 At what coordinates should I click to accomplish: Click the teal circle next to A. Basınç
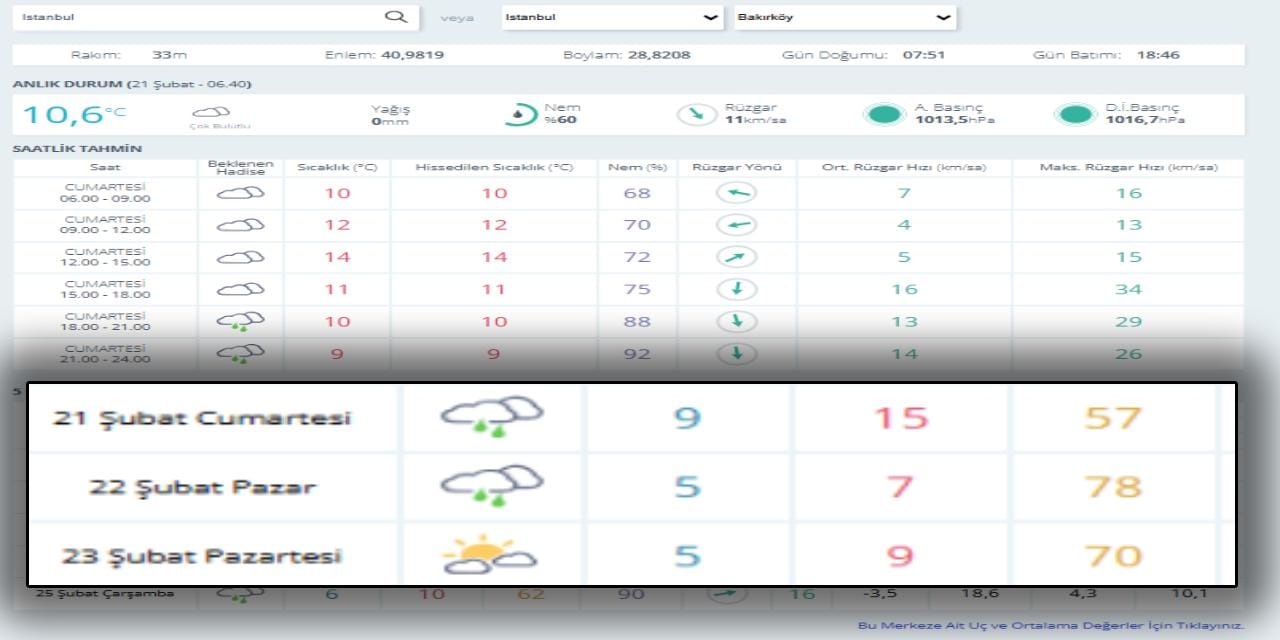[x=884, y=114]
